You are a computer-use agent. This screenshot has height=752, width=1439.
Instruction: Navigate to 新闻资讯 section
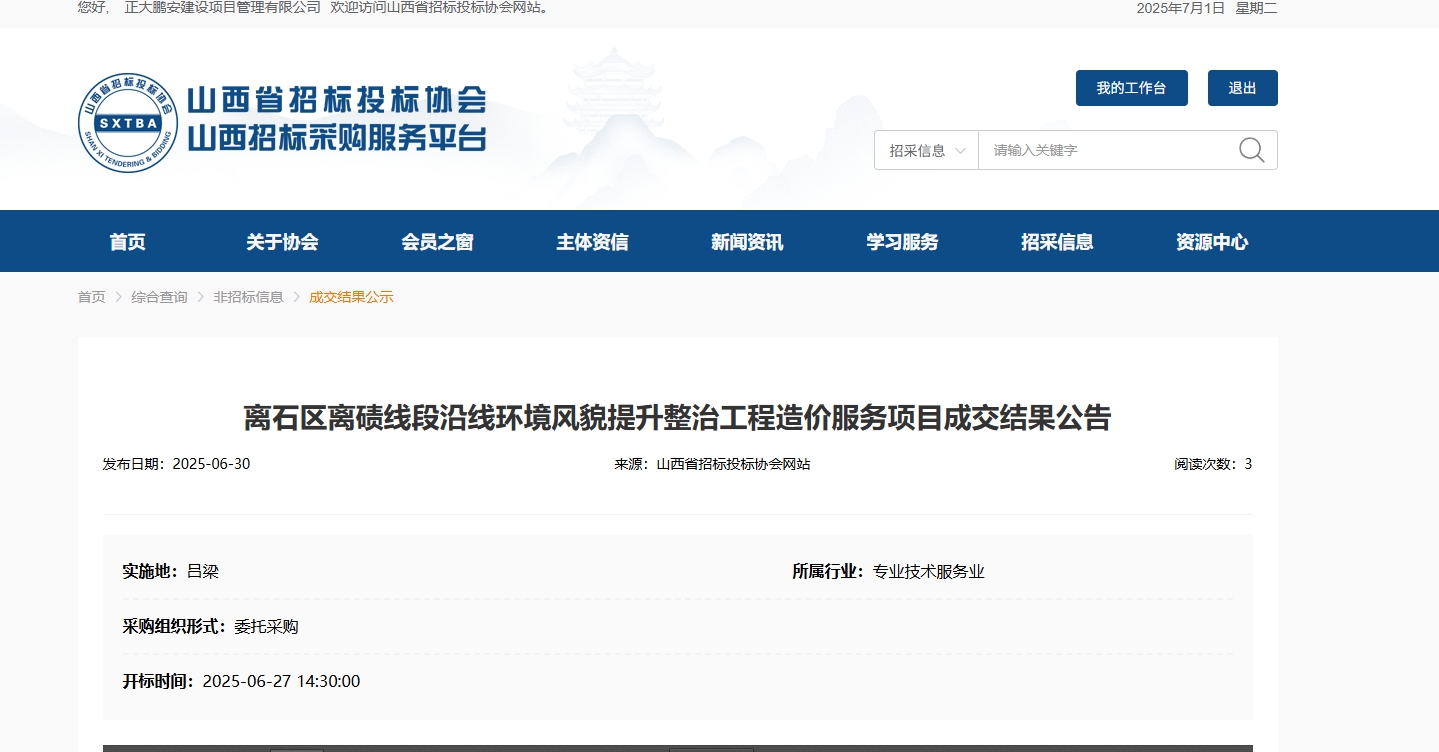[x=747, y=242]
